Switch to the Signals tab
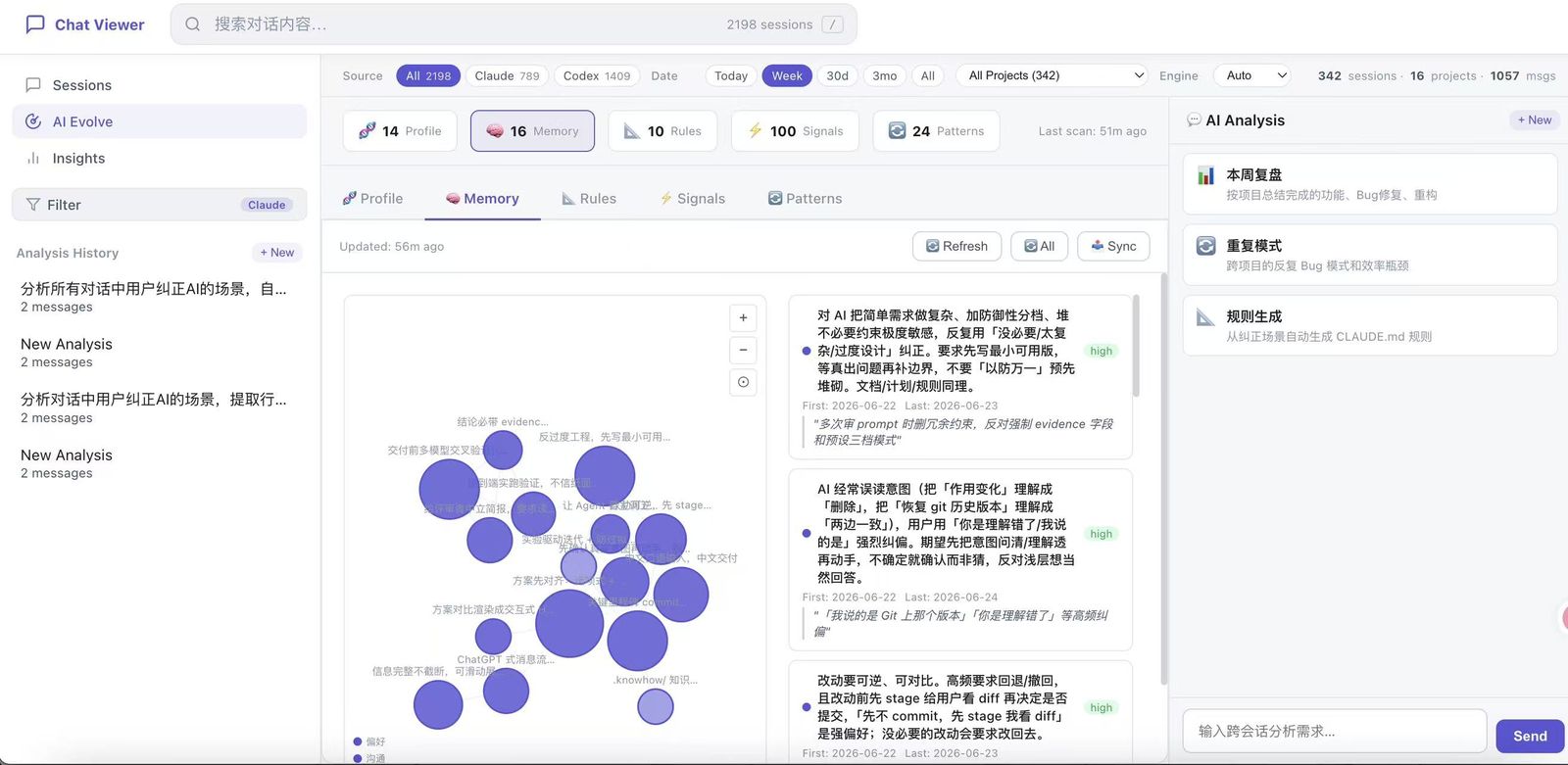The width and height of the screenshot is (1568, 765). click(x=692, y=199)
